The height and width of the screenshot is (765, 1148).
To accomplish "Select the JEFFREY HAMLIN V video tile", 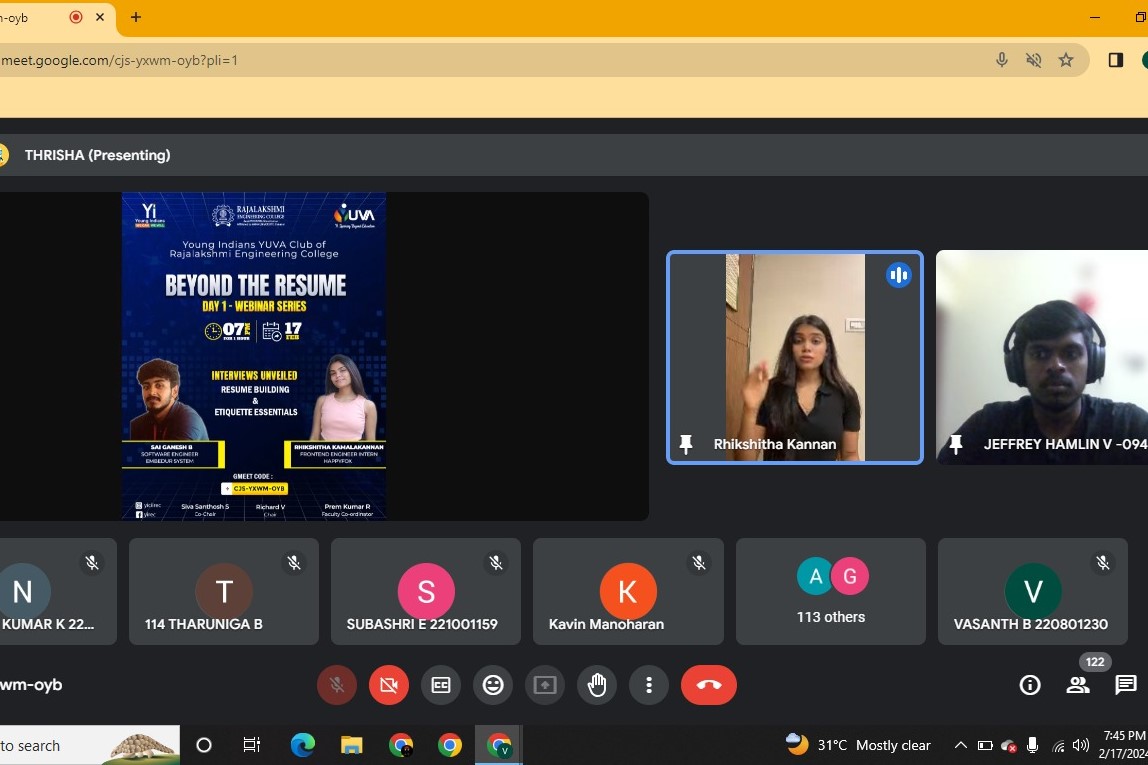I will point(1042,357).
